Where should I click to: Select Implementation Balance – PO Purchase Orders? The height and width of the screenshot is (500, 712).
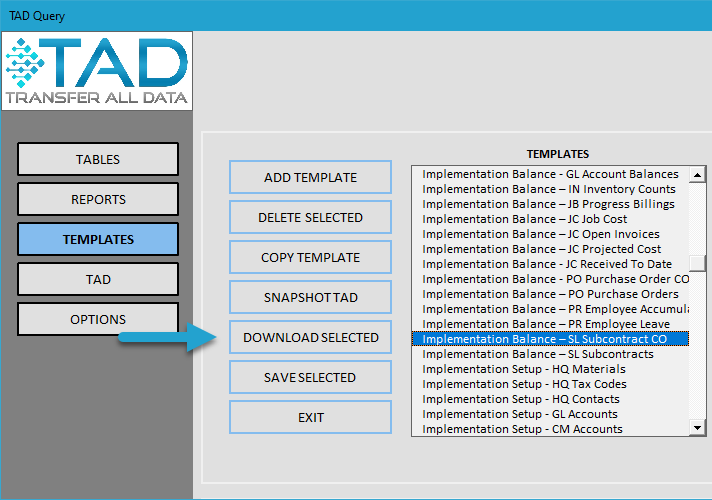coord(550,294)
